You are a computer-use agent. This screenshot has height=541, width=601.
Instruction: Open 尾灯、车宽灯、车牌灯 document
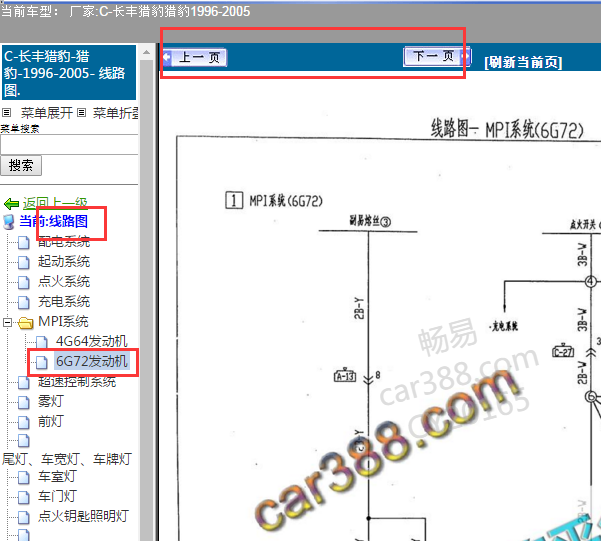pos(67,459)
